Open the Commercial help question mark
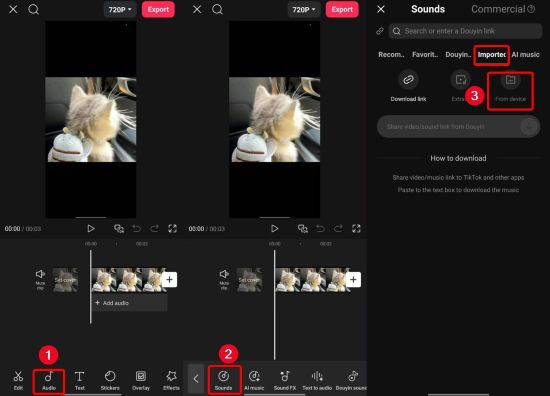 (x=531, y=9)
